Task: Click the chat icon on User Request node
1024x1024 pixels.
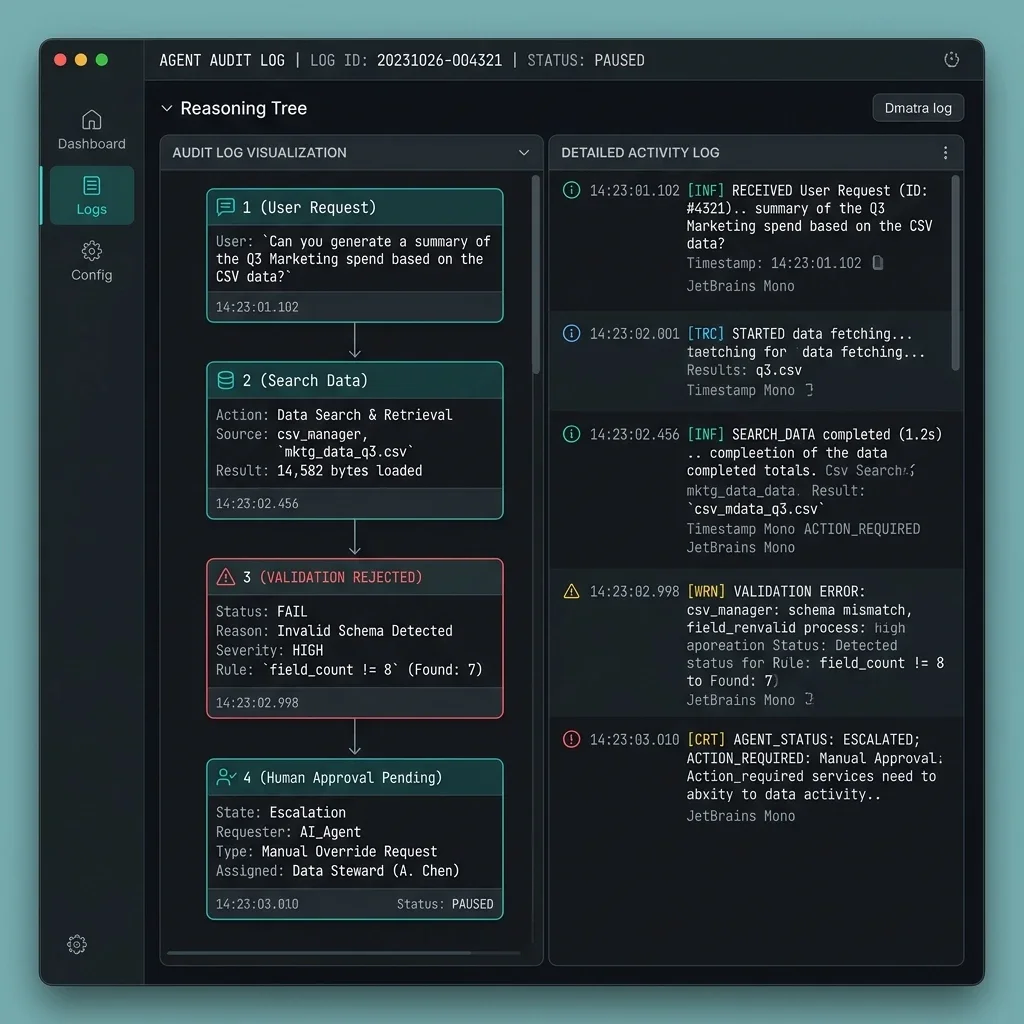Action: click(225, 207)
